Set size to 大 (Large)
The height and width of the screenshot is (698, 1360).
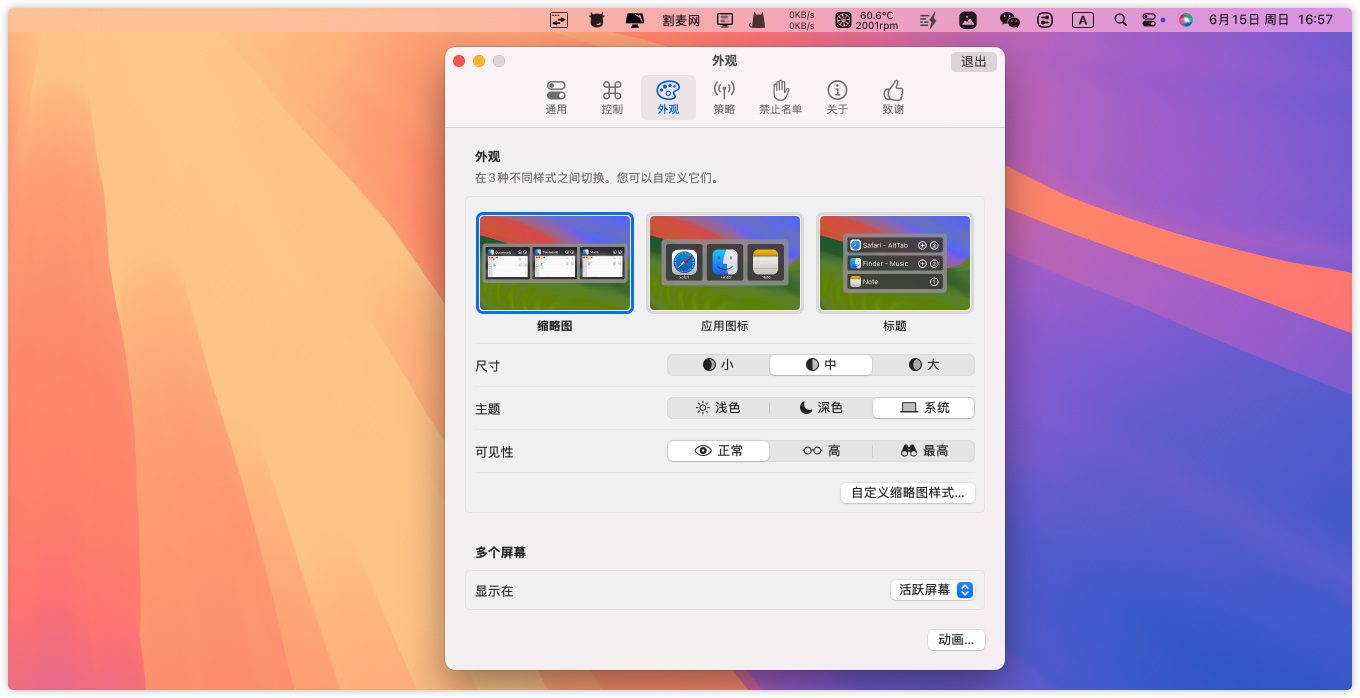click(x=923, y=365)
